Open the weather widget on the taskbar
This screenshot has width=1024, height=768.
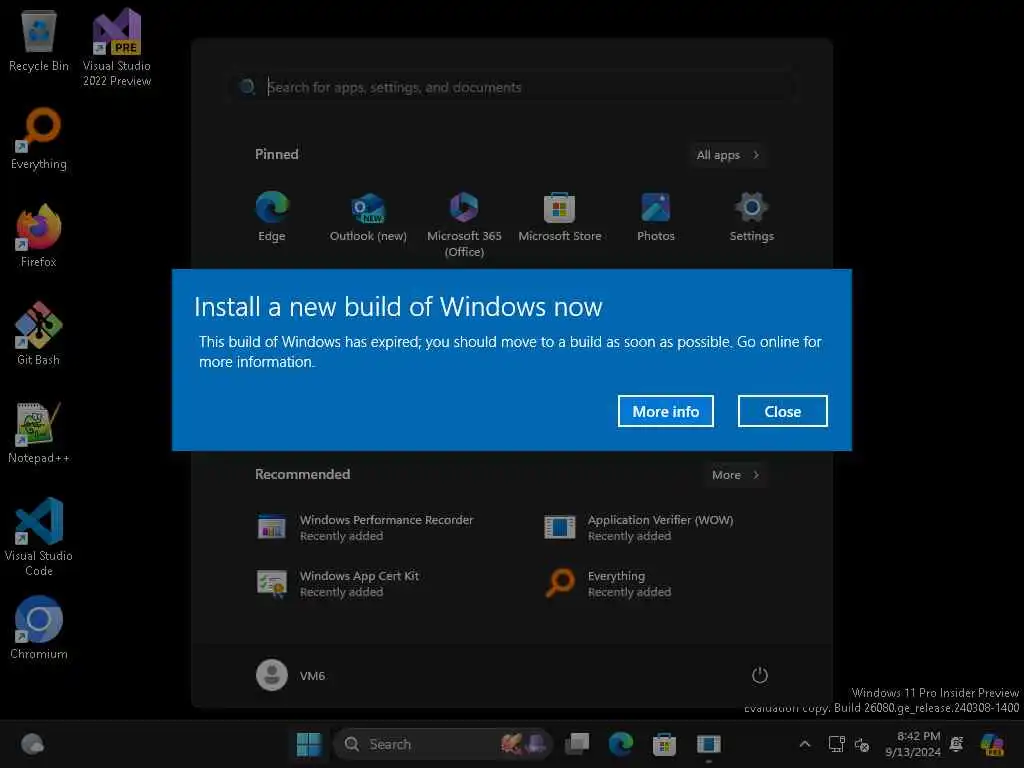(32, 744)
